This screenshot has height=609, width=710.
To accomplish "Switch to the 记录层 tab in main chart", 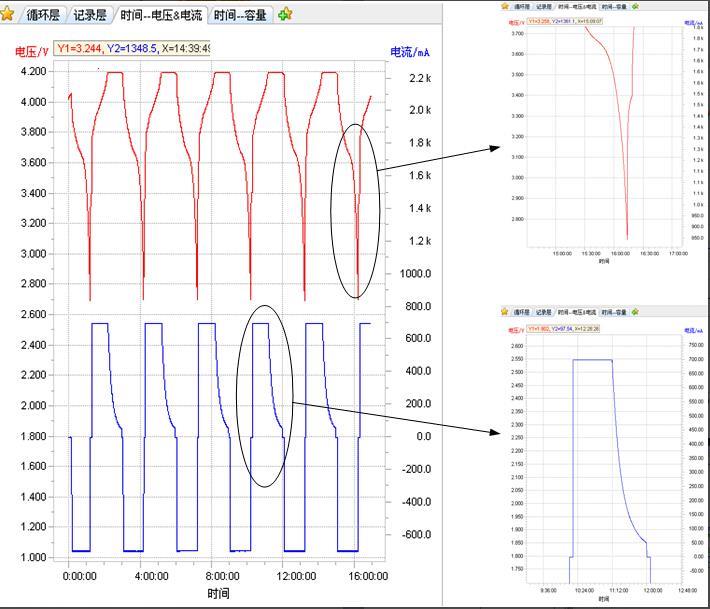I will click(89, 16).
